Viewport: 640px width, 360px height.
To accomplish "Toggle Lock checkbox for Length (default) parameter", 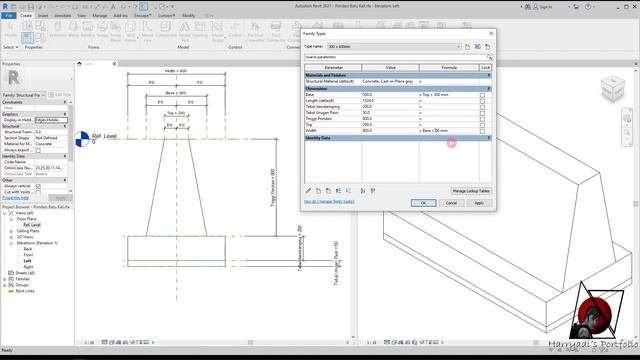I will coord(482,101).
